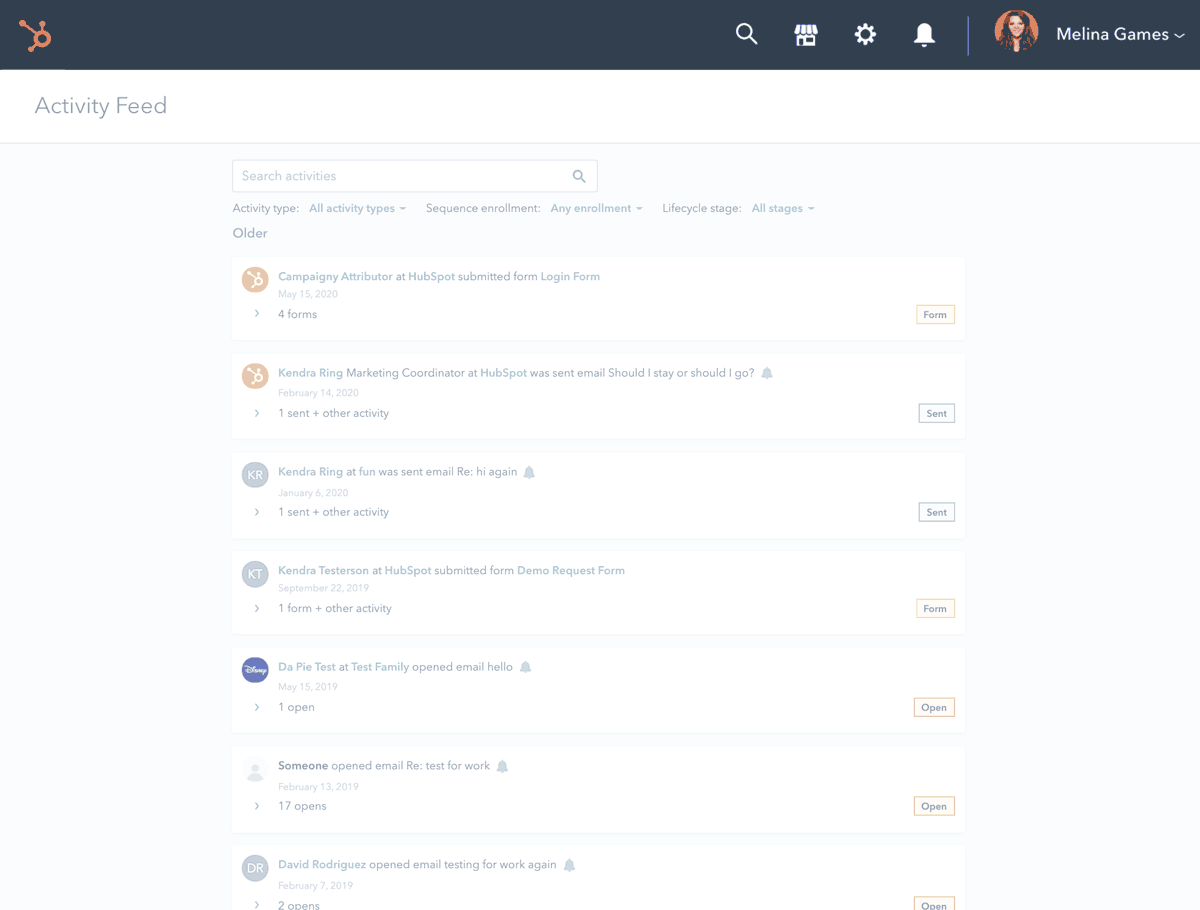Open 'All activity types' dropdown
The width and height of the screenshot is (1200, 910).
[x=357, y=208]
